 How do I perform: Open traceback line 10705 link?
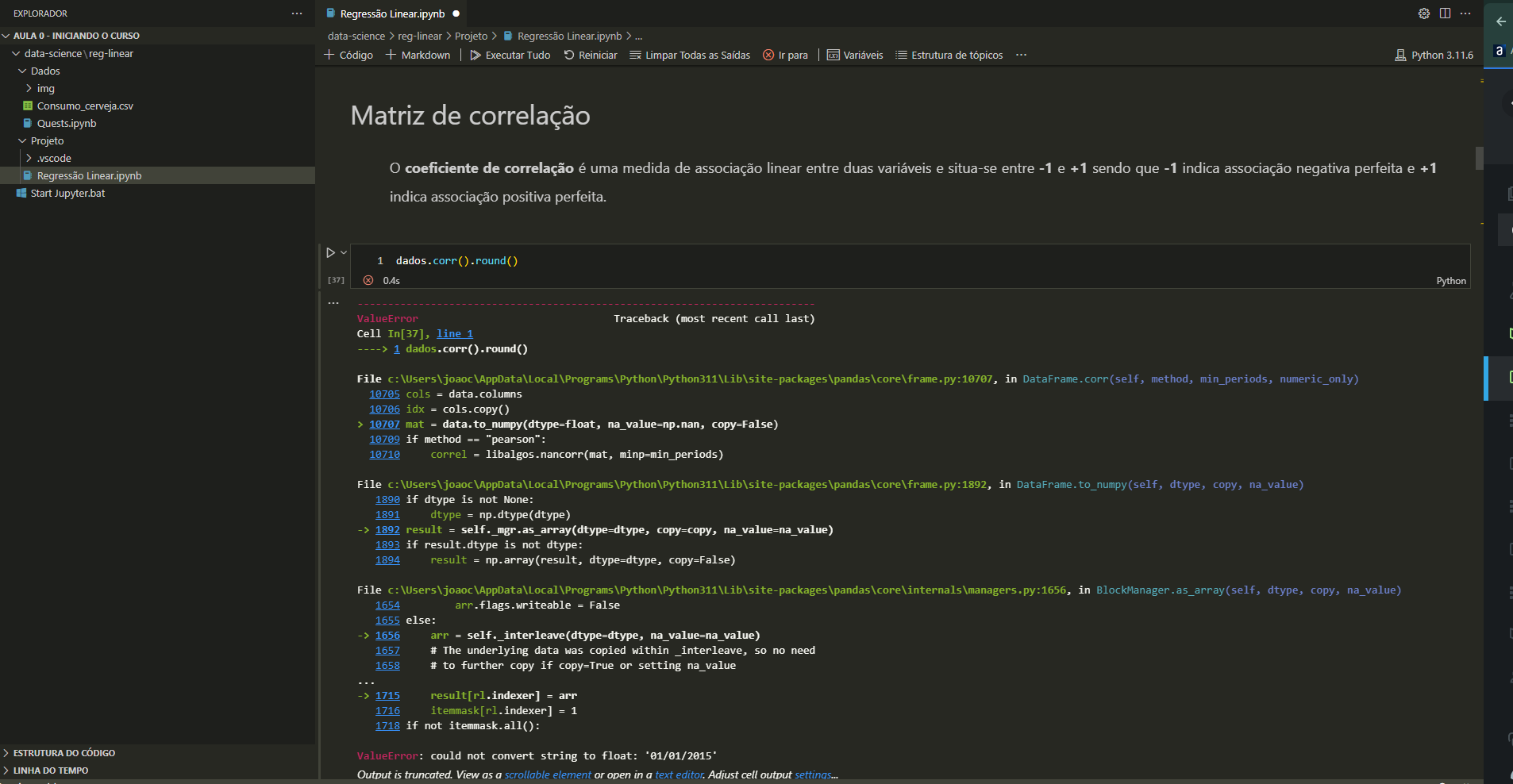(x=384, y=394)
